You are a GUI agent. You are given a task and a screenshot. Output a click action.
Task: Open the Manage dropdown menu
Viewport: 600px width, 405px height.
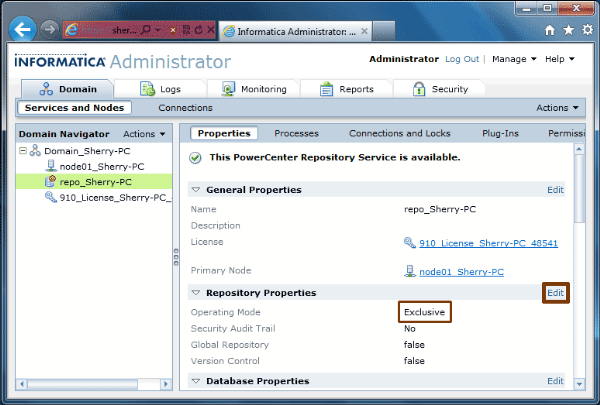(514, 59)
